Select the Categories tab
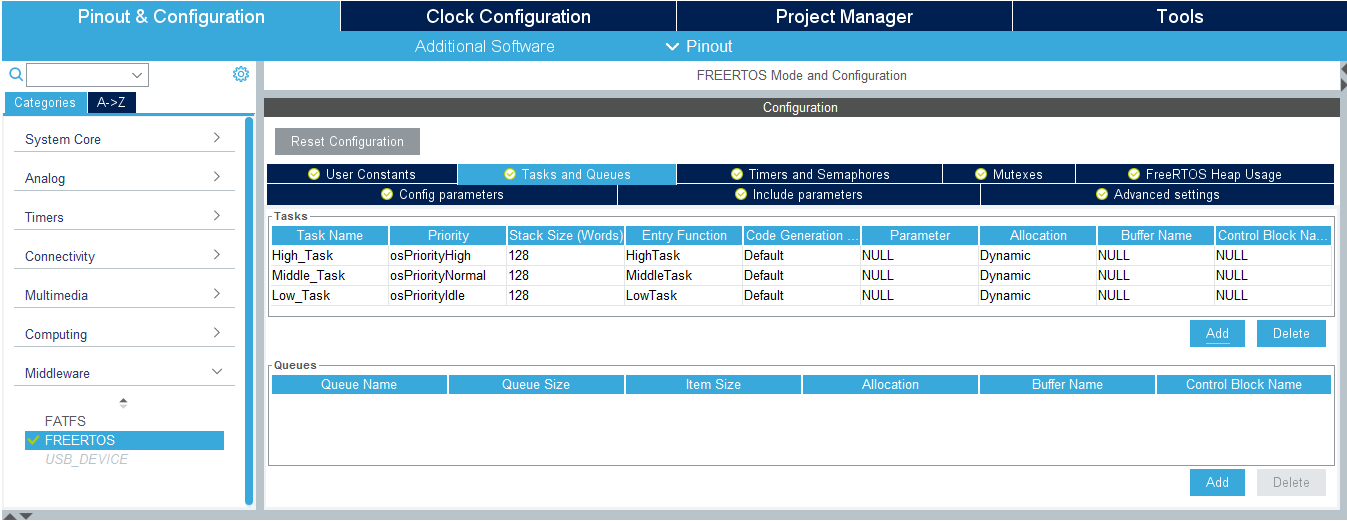Screen dimensions: 1347x521 pyautogui.click(x=45, y=102)
